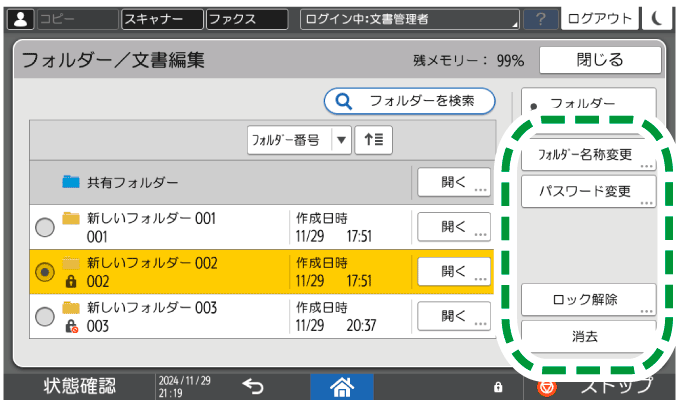Screen dimensions: 683x404
Task: Tap the lock icon in bottom bar
Action: pos(498,387)
